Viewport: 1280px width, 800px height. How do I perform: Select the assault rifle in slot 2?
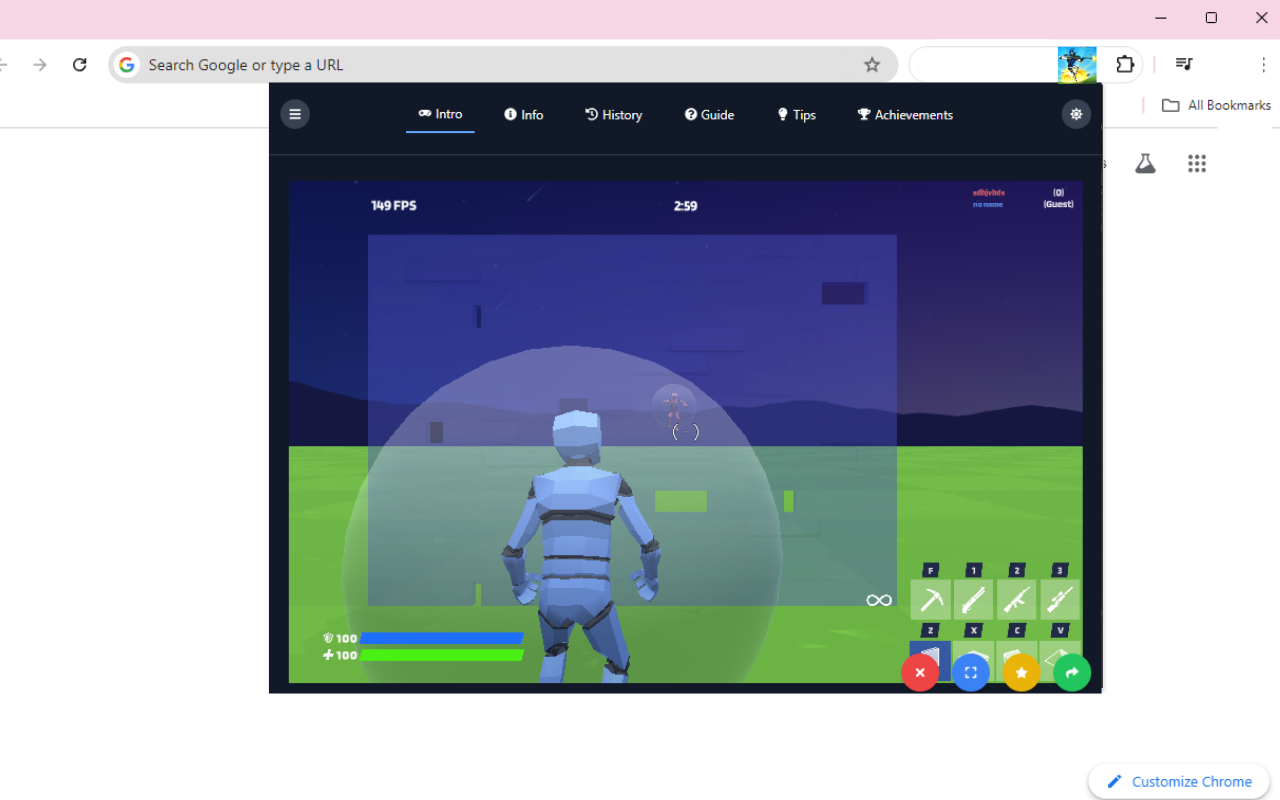click(x=1016, y=600)
